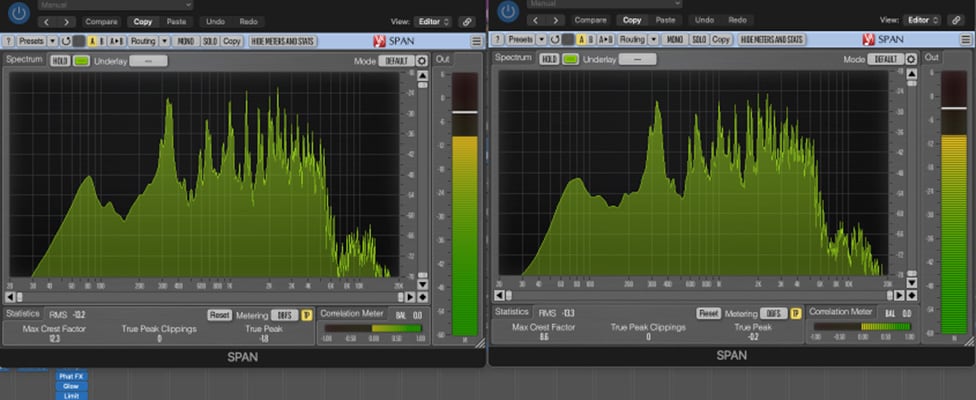
Task: Toggle HOLD in right SPAN spectrum
Action: (x=549, y=59)
